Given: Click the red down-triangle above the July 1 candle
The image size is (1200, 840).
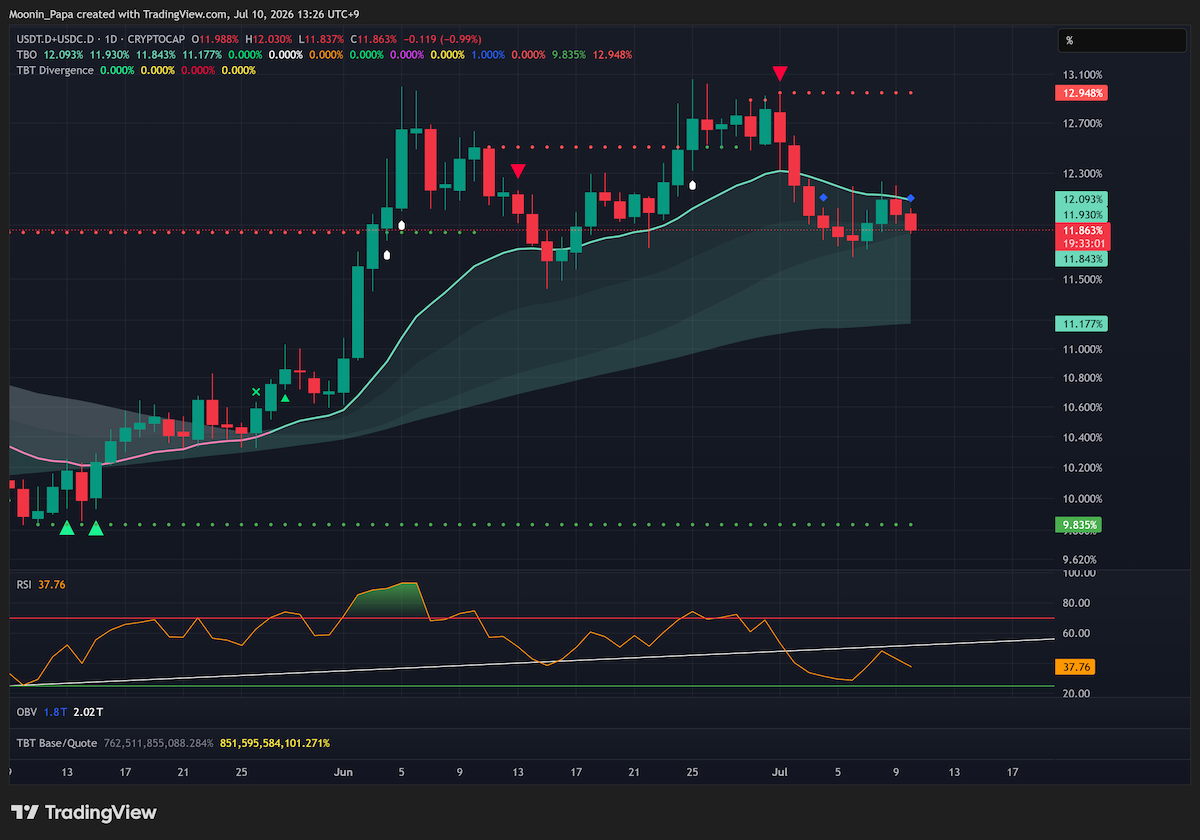Looking at the screenshot, I should 780,74.
